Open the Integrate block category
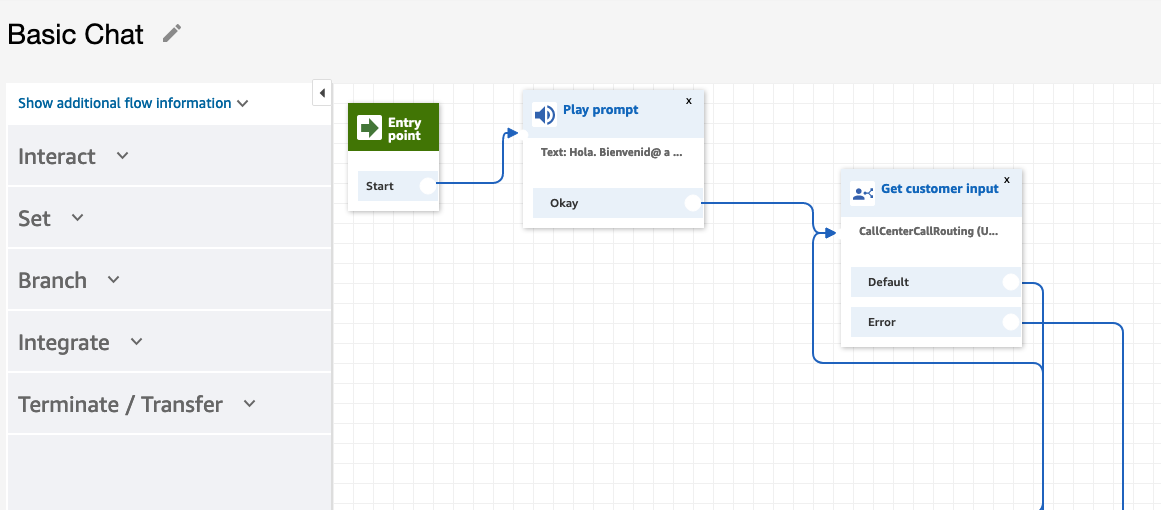This screenshot has height=510, width=1161. [80, 342]
